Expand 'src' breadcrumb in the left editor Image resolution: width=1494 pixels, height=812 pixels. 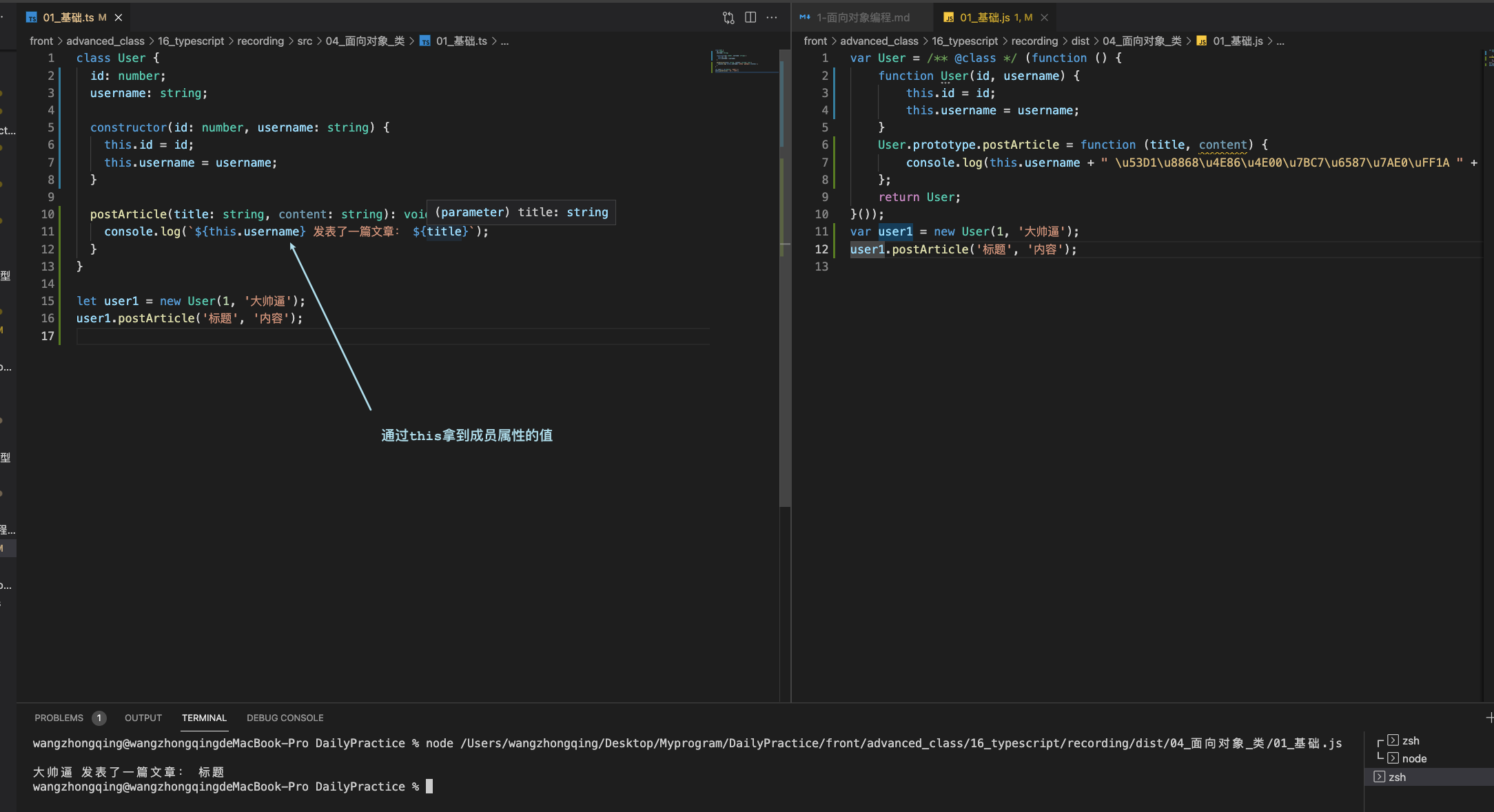point(305,41)
